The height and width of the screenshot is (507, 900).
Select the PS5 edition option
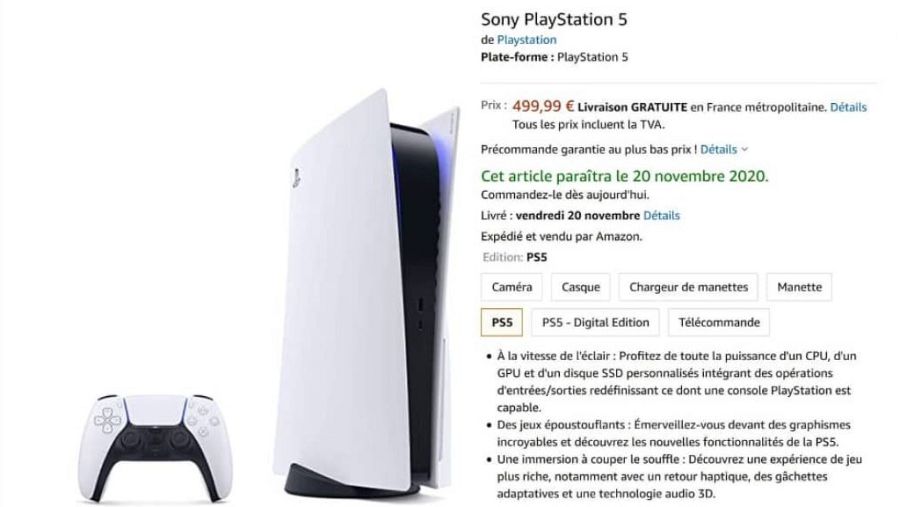502,322
